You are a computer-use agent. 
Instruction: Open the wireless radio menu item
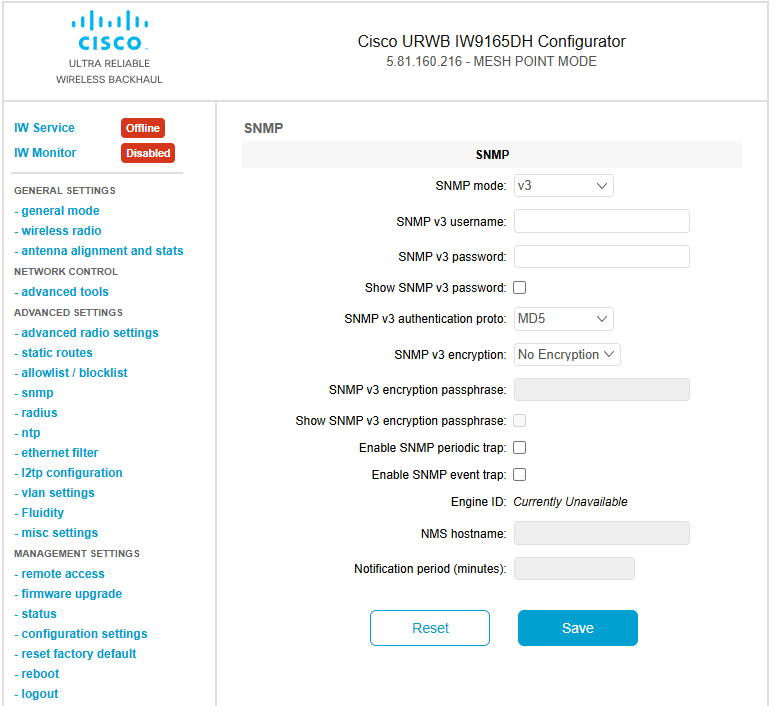pos(61,231)
